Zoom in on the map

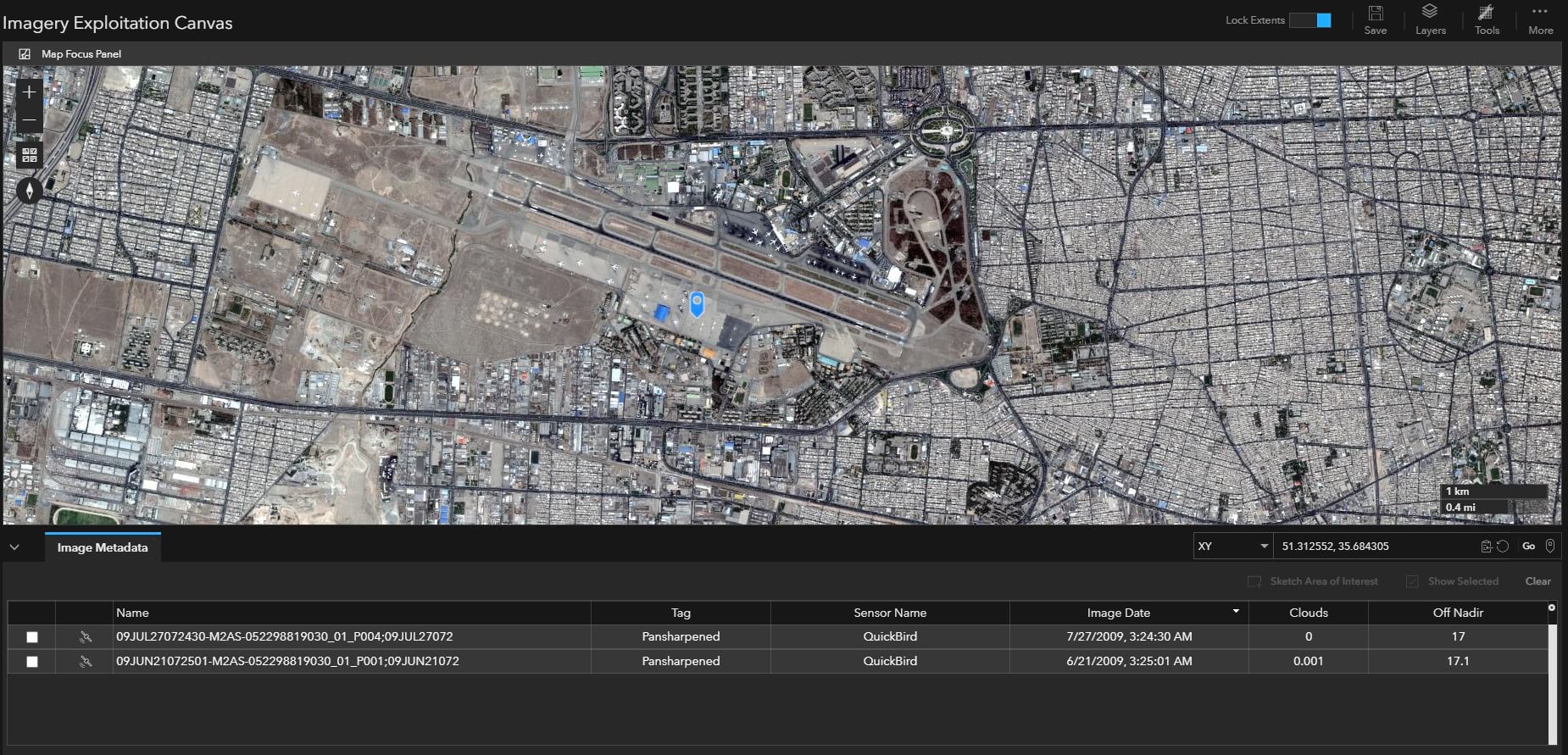[29, 92]
